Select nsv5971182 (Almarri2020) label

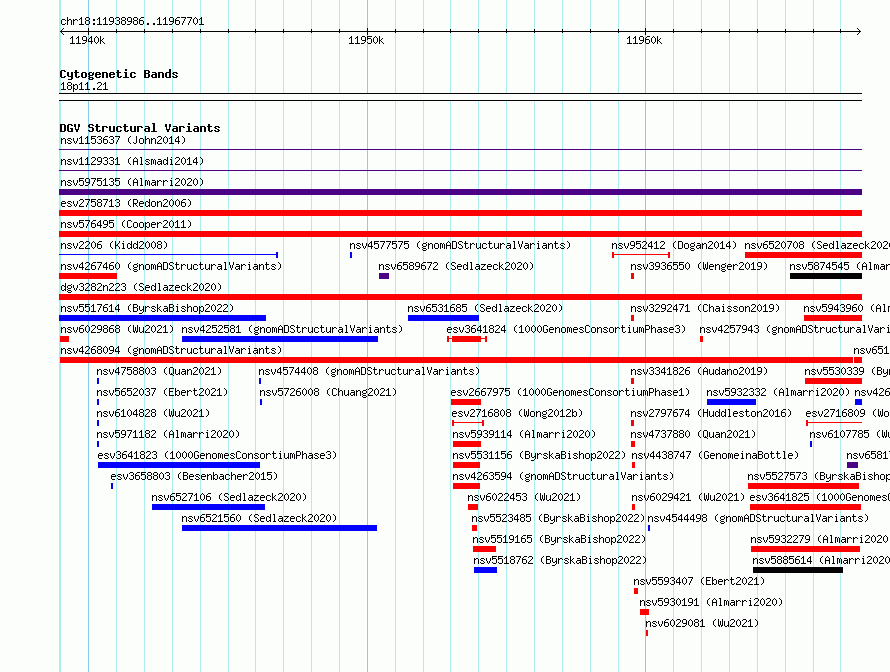click(168, 434)
